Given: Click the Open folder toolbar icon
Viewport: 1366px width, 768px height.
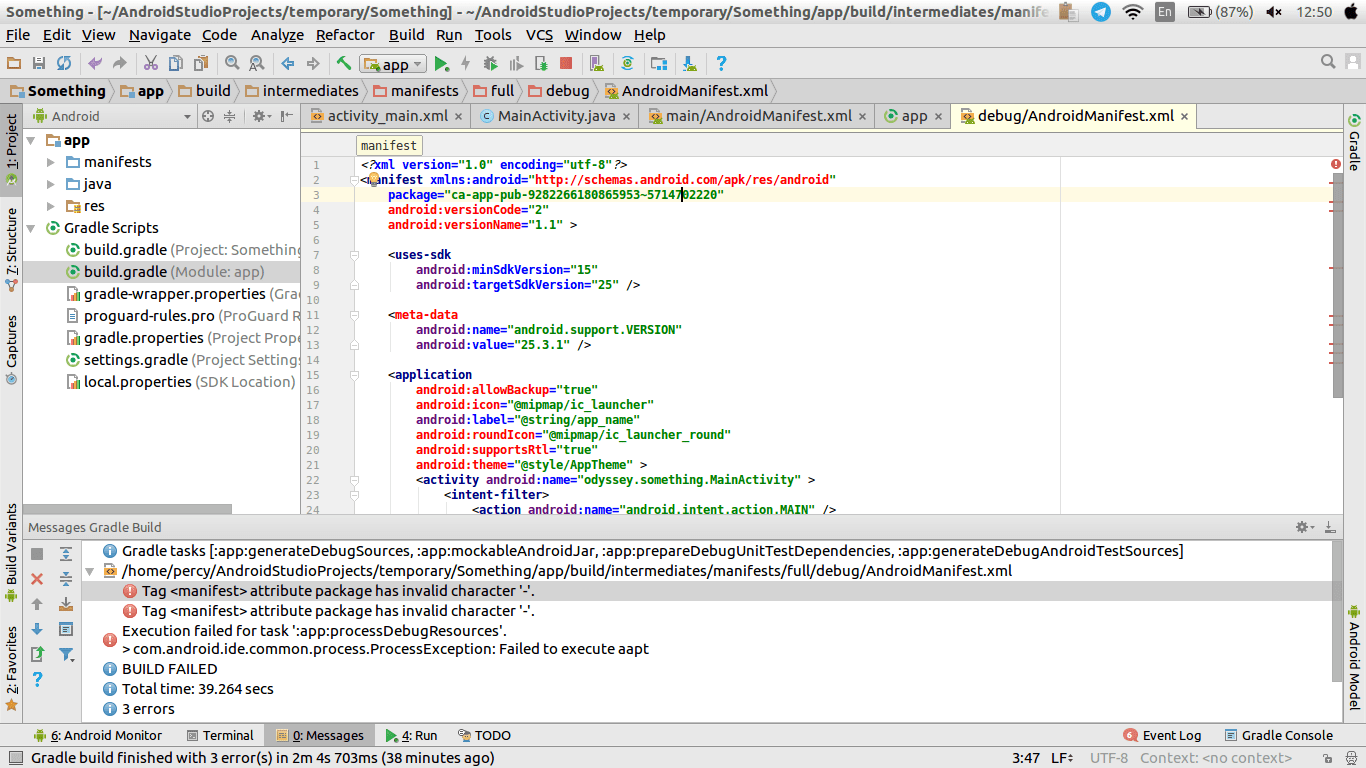Looking at the screenshot, I should [15, 63].
